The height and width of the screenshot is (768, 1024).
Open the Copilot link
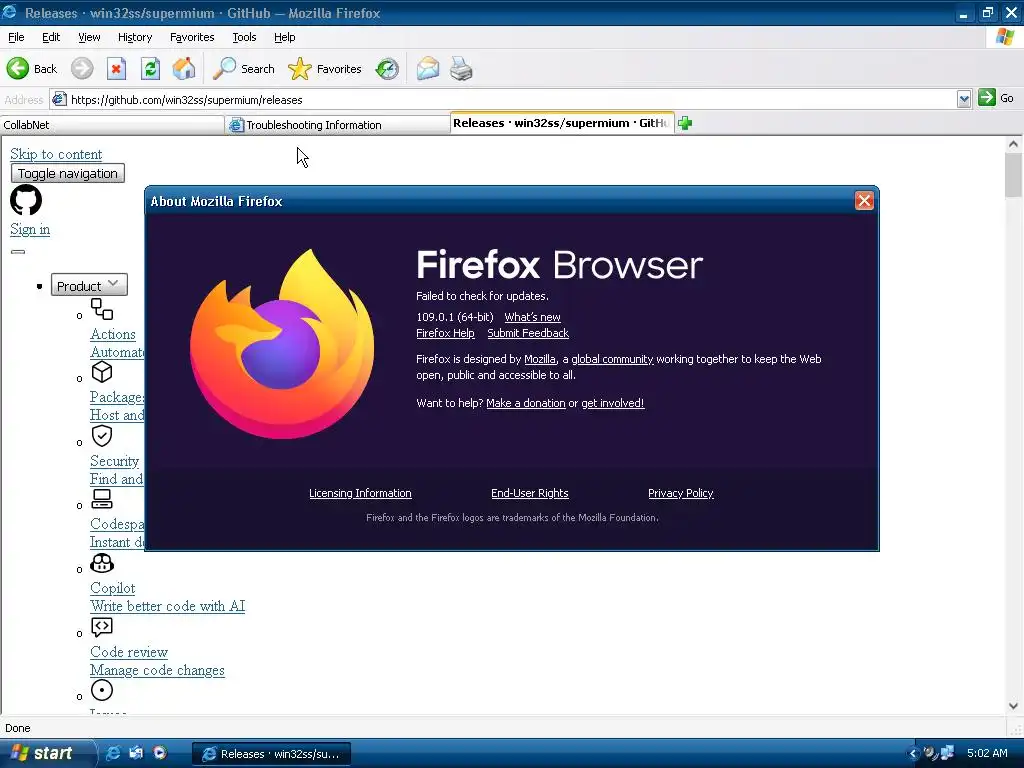112,588
